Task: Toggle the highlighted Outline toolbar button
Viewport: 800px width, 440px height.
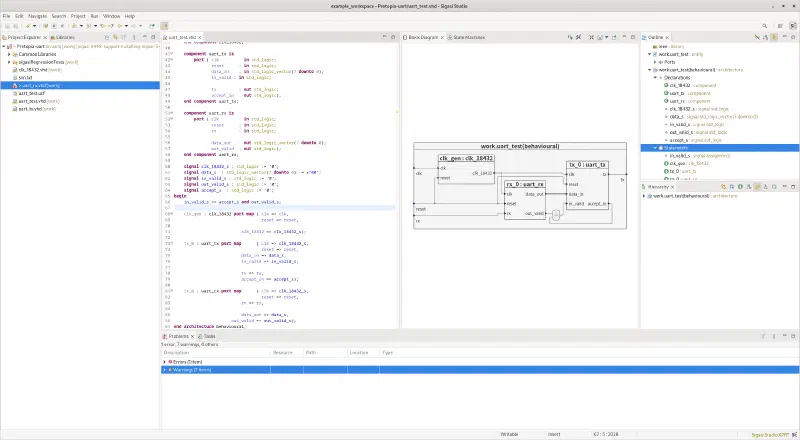Action: 774,37
